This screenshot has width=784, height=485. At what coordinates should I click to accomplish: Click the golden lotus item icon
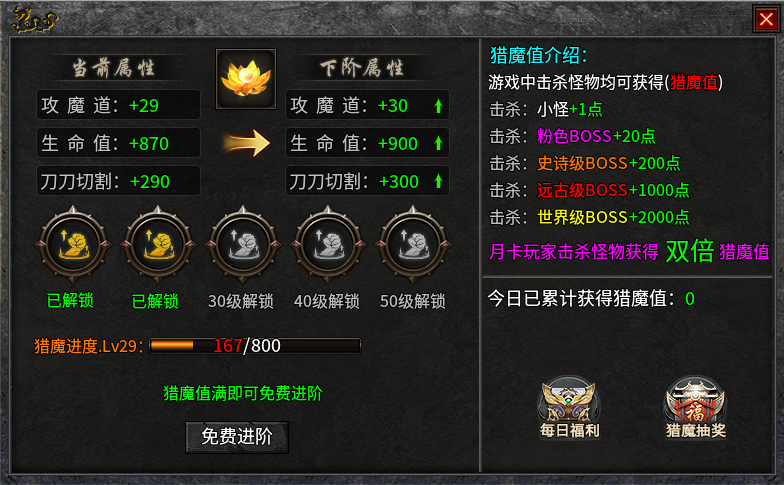pyautogui.click(x=246, y=78)
